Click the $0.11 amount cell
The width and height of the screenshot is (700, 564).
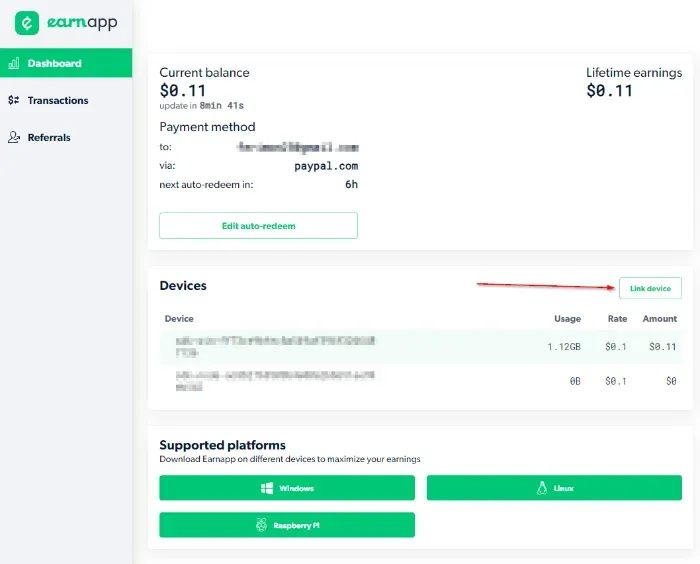click(x=662, y=347)
